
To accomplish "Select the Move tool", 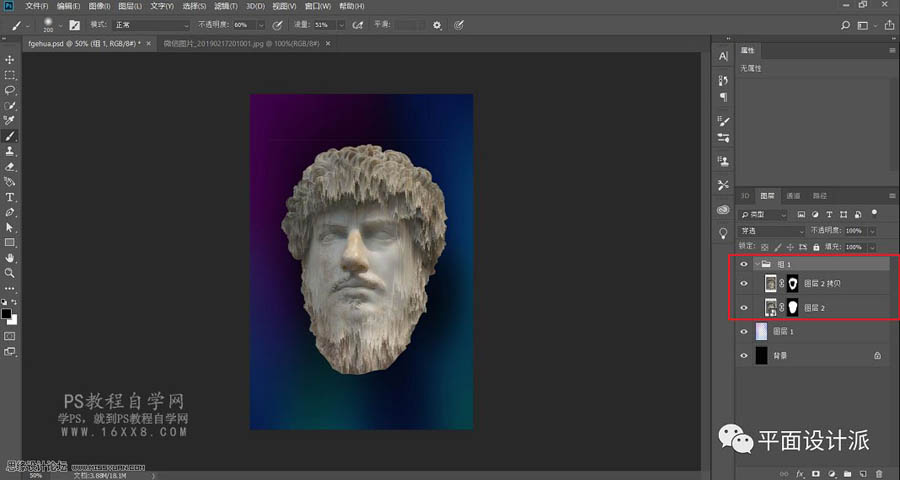I will tap(10, 60).
